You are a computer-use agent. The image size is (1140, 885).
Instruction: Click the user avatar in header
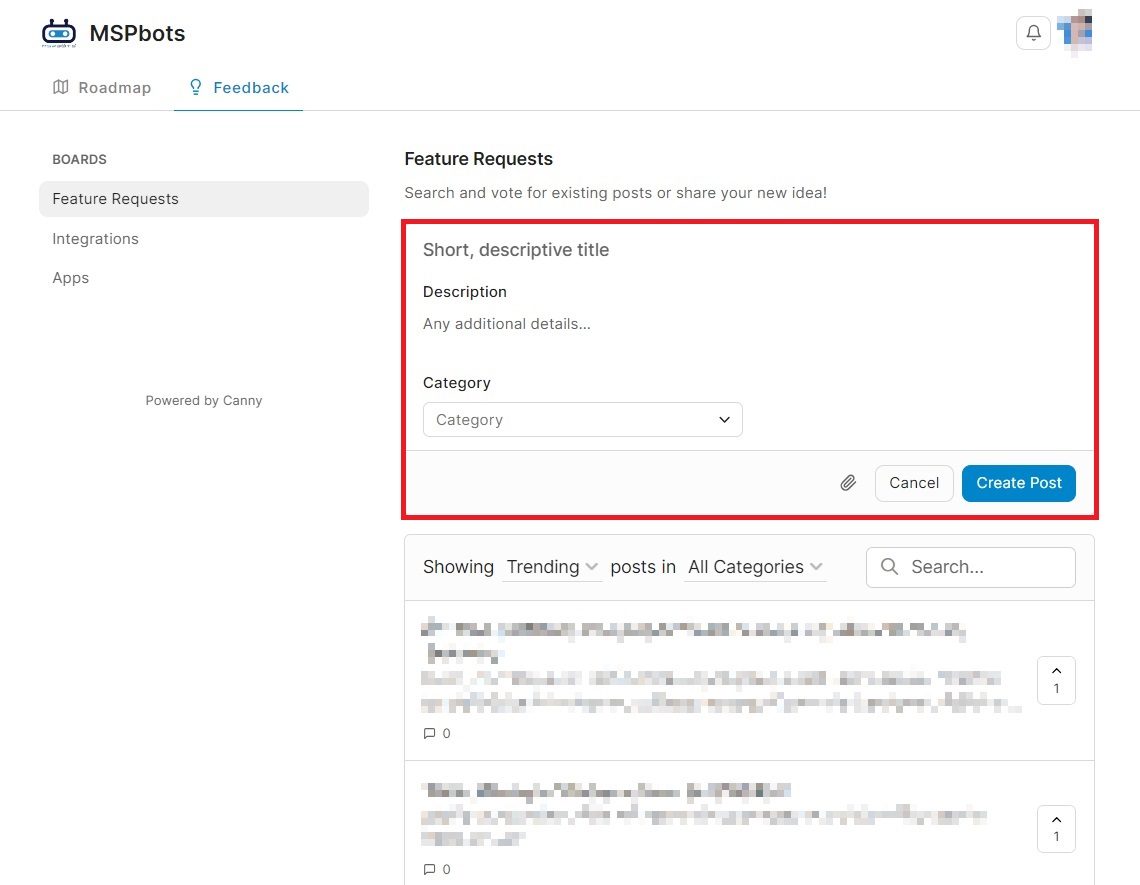coord(1076,33)
